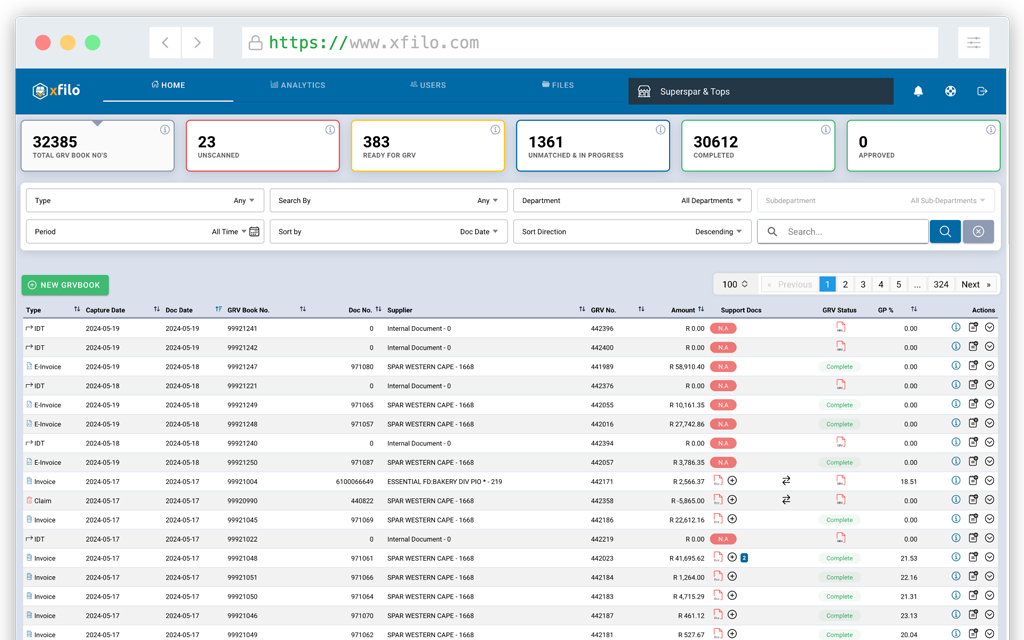This screenshot has width=1024, height=640.
Task: Open the Department dropdown
Action: coord(632,200)
